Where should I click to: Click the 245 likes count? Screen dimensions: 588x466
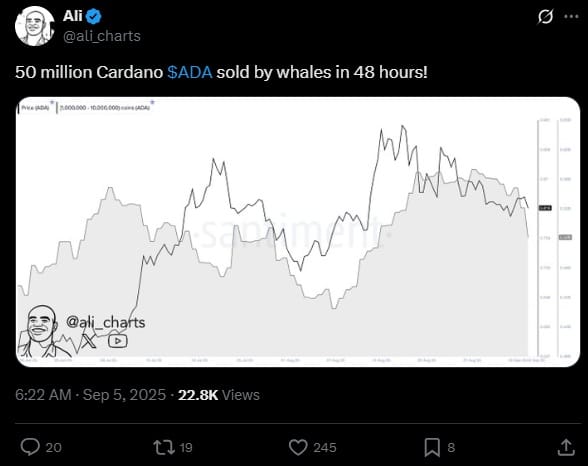pos(325,448)
